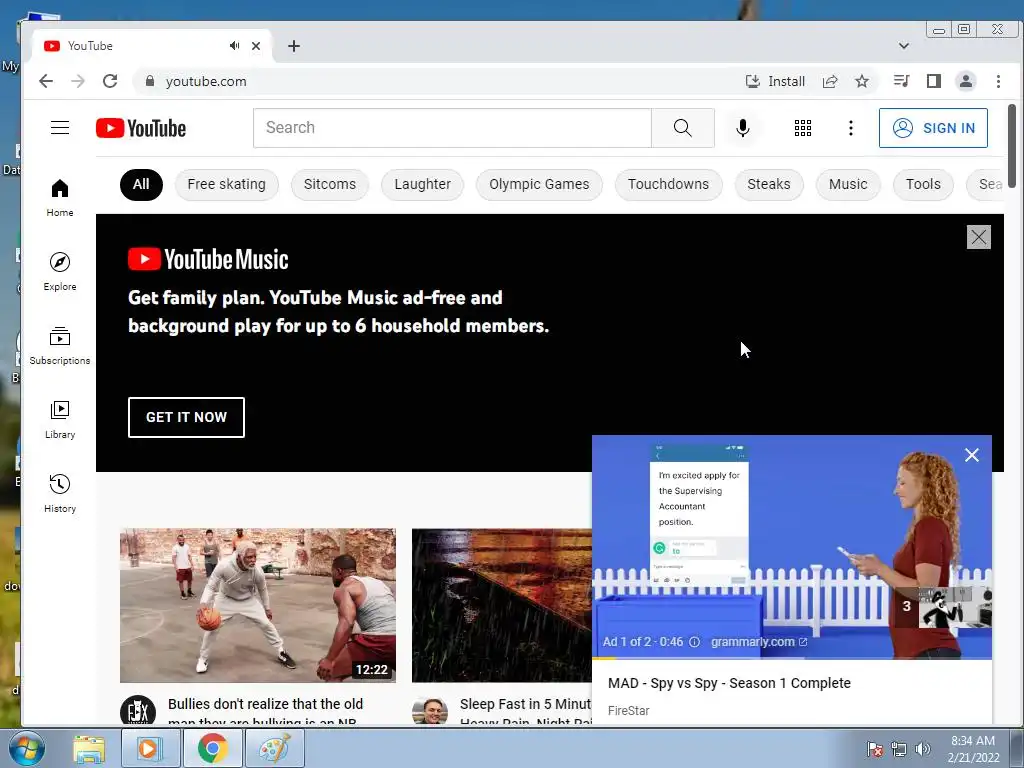Open grammarly.com ad link
Viewport: 1024px width, 768px height.
click(759, 642)
